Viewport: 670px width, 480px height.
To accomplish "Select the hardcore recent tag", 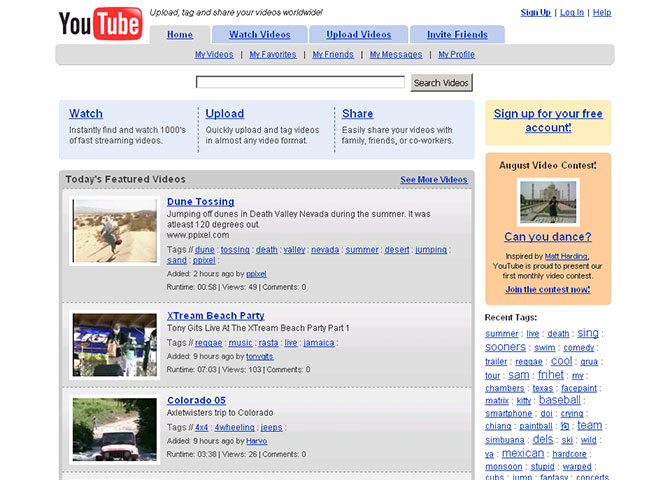I will [x=570, y=454].
